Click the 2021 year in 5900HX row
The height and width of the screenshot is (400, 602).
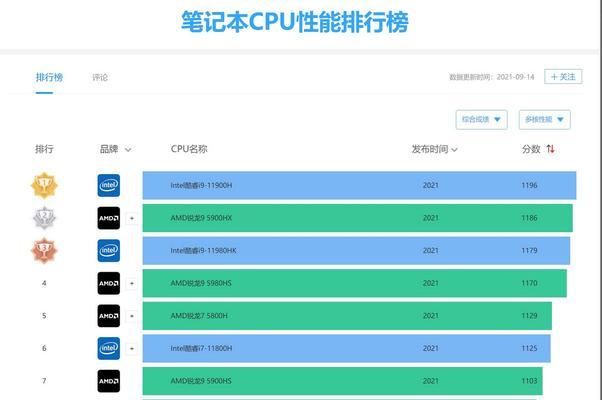(x=430, y=218)
